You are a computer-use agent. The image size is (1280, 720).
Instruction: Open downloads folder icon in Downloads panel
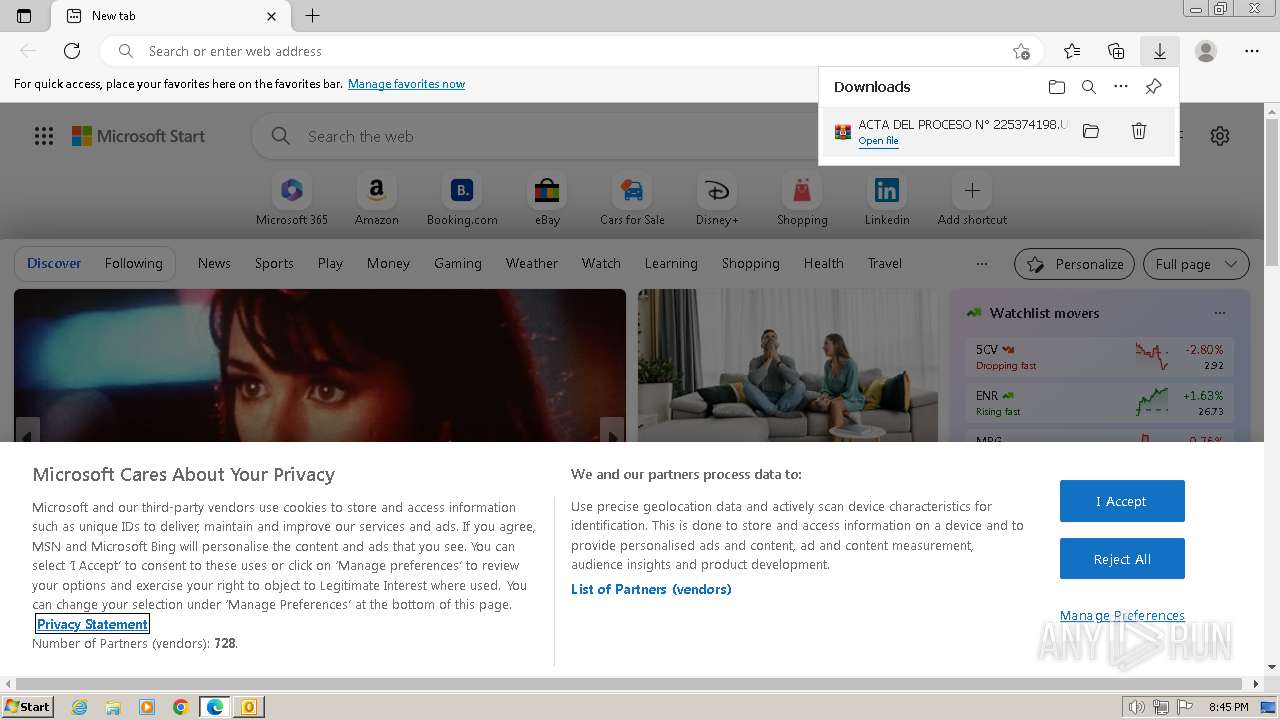click(1057, 87)
